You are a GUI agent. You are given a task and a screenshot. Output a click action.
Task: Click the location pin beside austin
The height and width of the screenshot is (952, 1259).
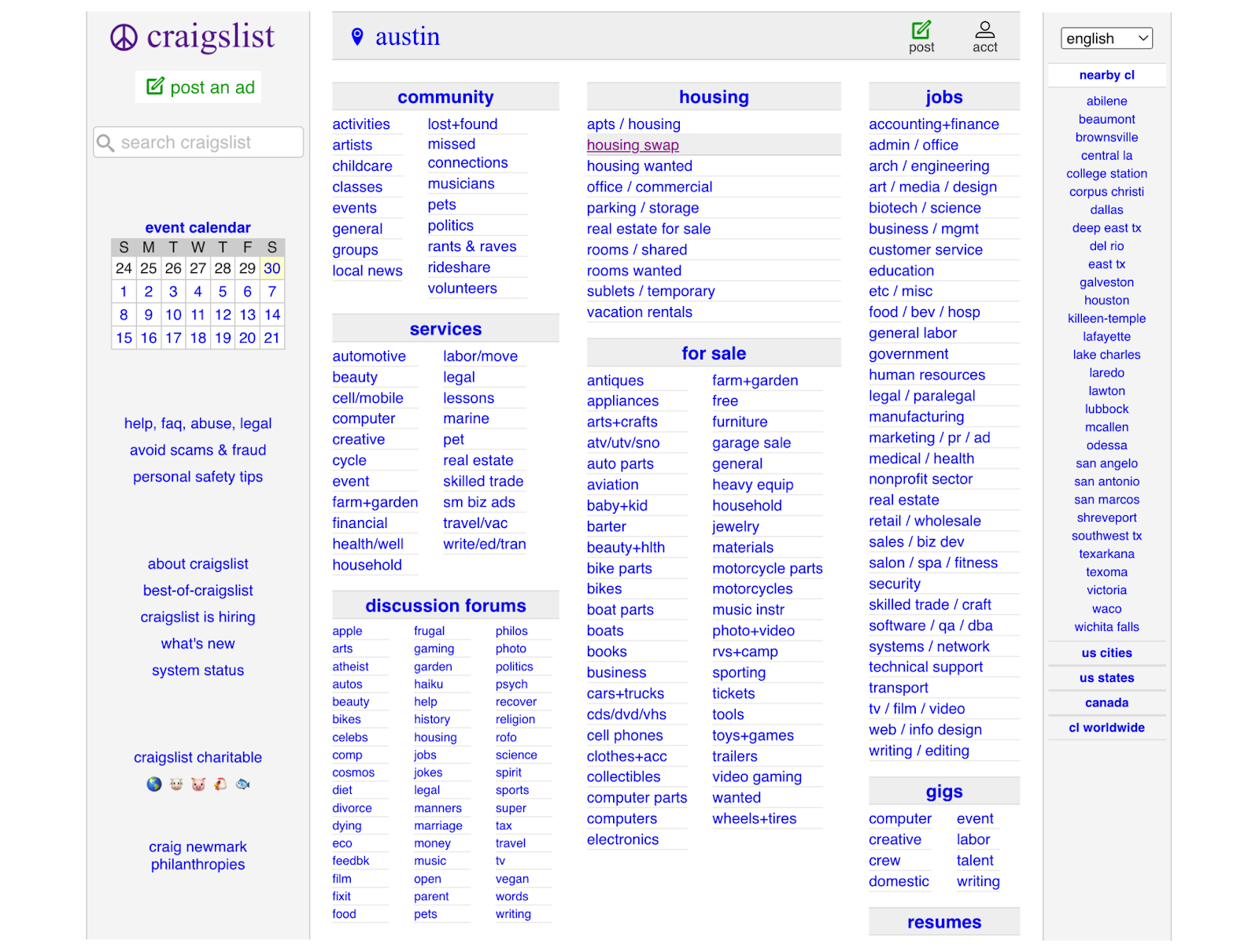pyautogui.click(x=358, y=35)
